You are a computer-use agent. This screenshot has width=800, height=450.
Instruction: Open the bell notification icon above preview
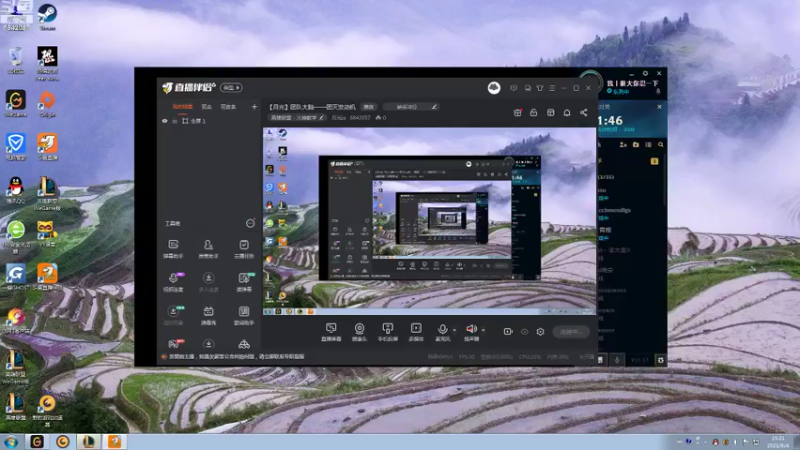coord(567,112)
